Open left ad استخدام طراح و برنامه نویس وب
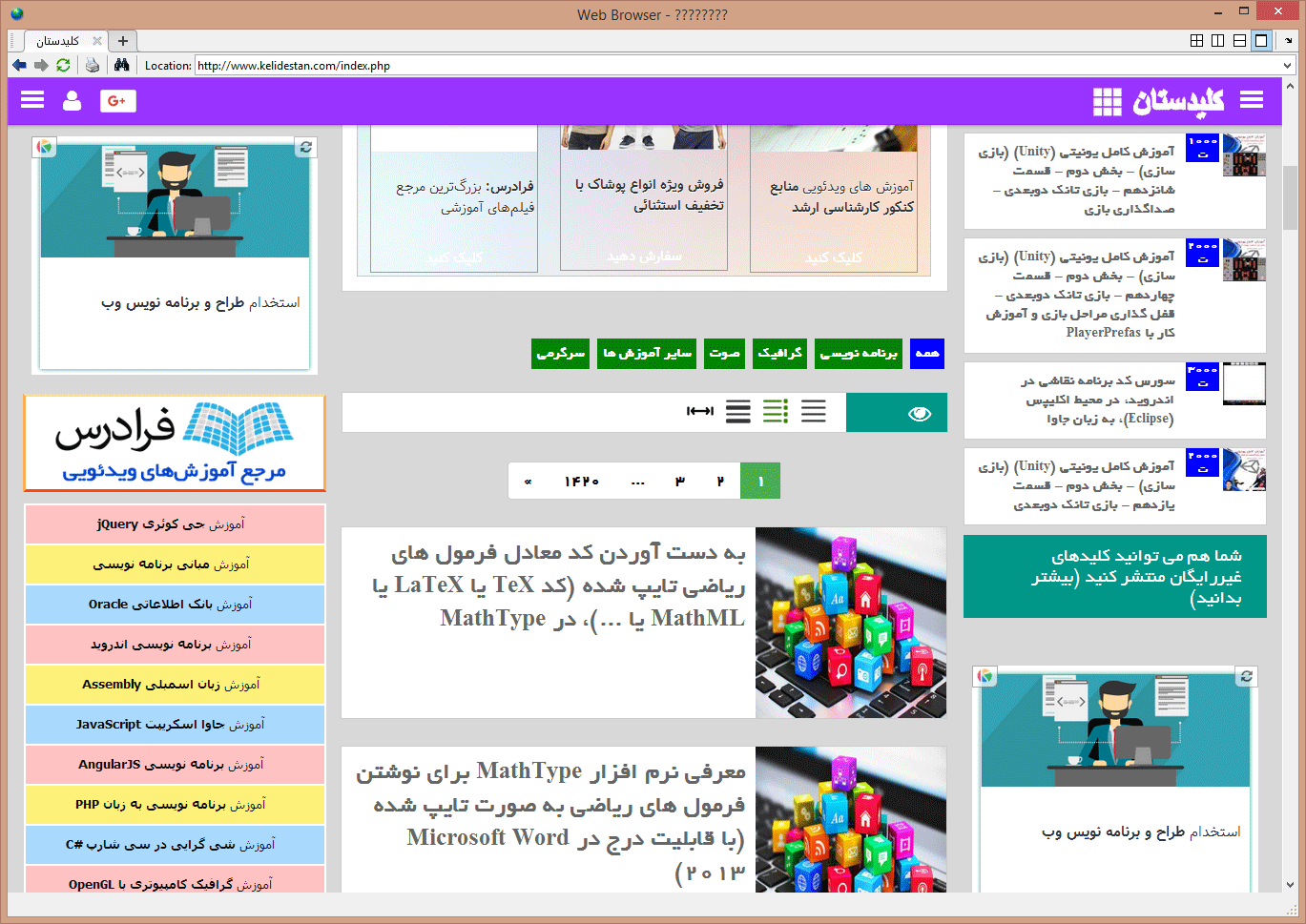The height and width of the screenshot is (924, 1306). click(x=201, y=302)
